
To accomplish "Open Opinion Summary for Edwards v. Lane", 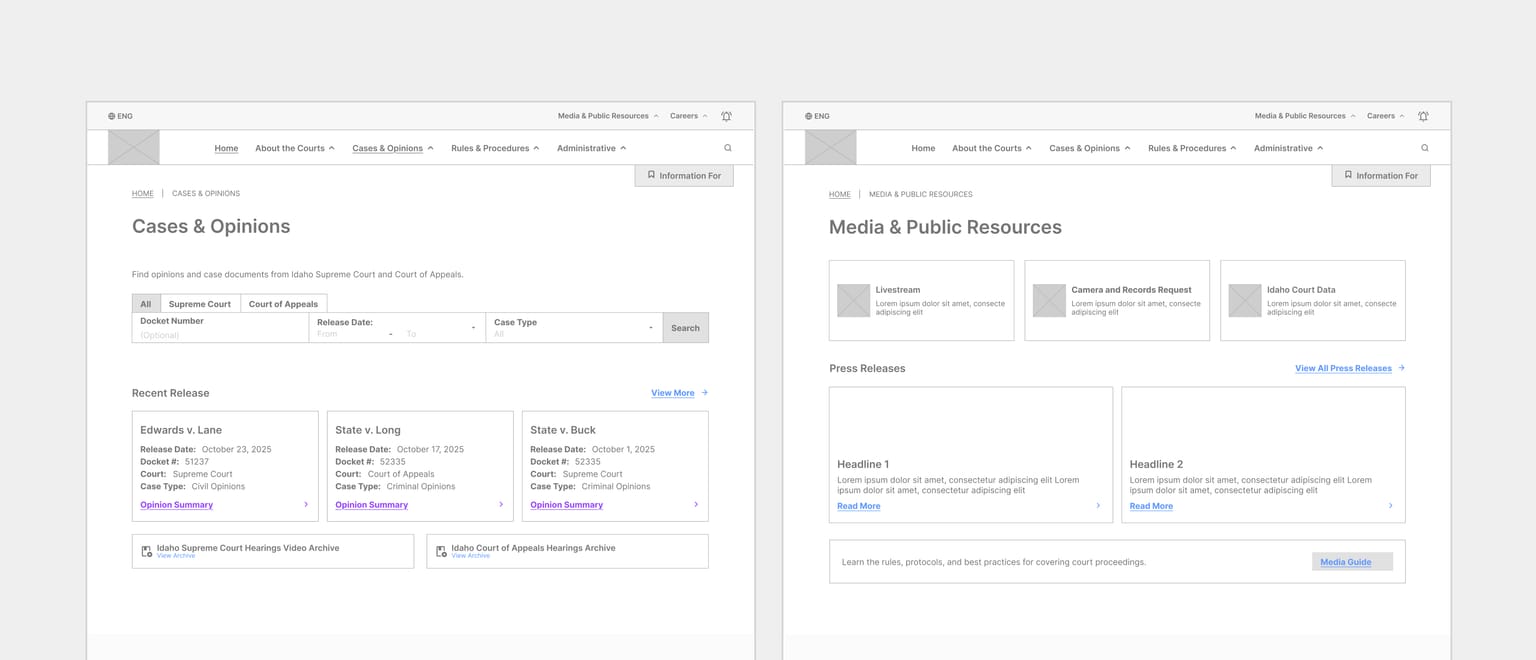I will coord(176,505).
